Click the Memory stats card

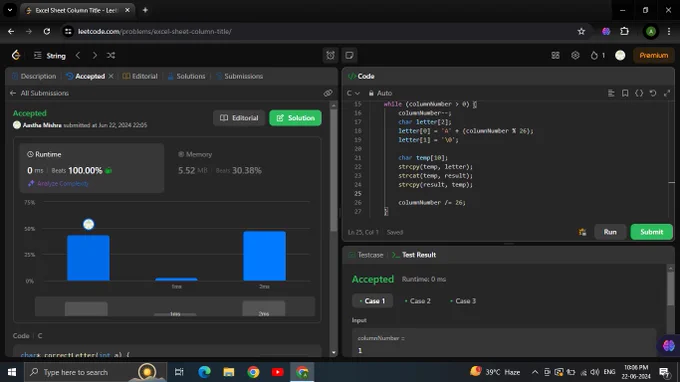pyautogui.click(x=244, y=167)
